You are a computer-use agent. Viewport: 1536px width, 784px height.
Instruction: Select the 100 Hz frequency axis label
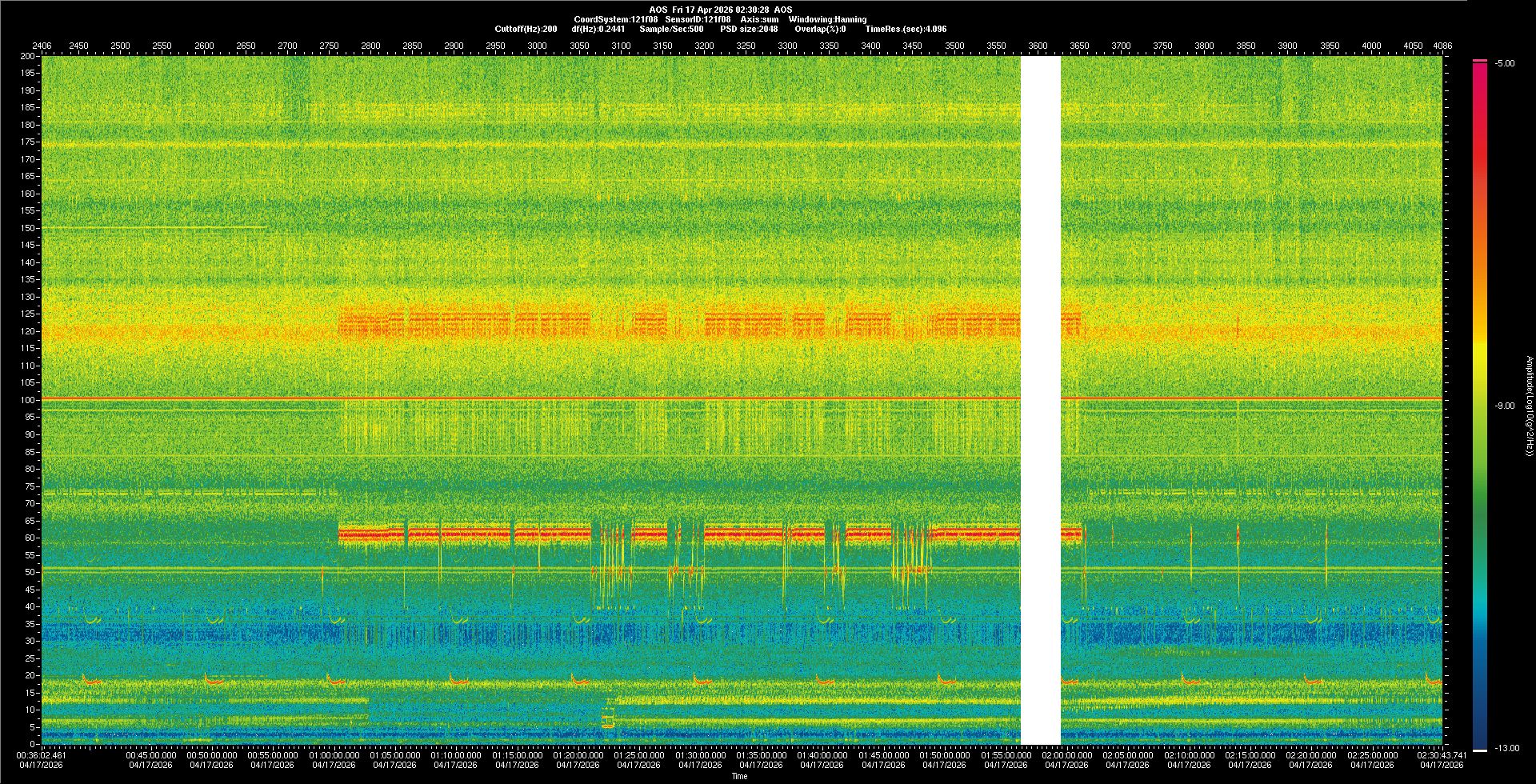tap(27, 400)
